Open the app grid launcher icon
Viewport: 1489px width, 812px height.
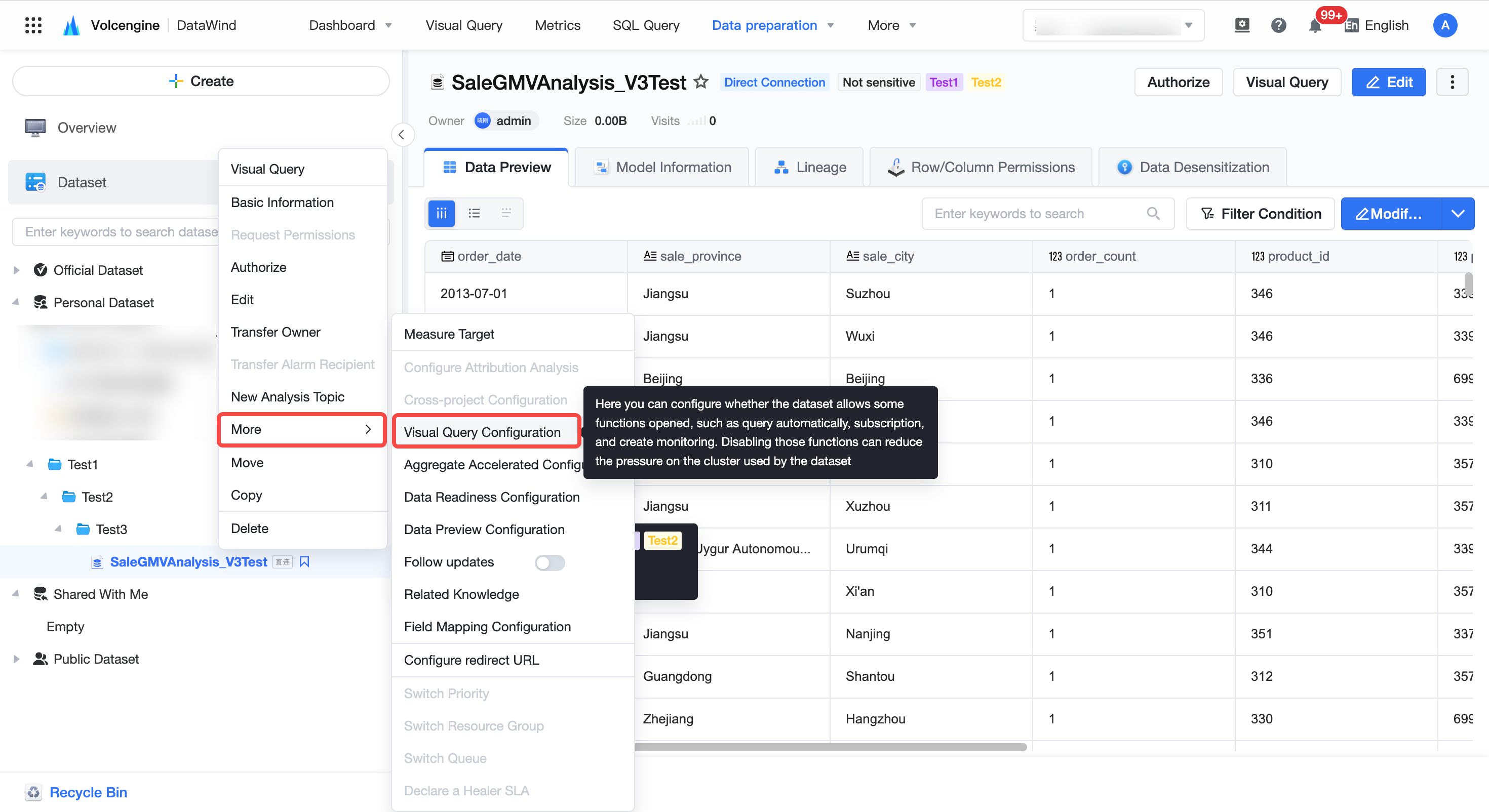tap(33, 25)
